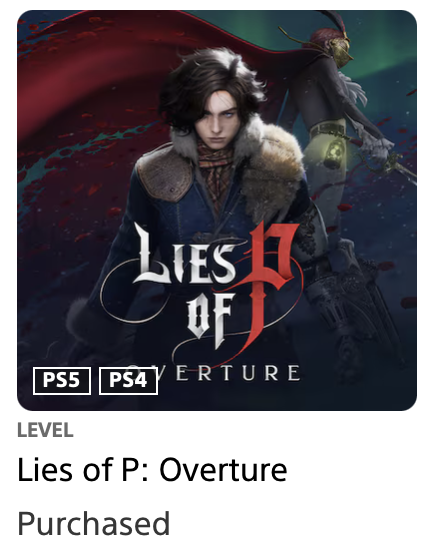Viewport: 436px width, 550px height.
Task: Click the glowing lantern on the belt
Action: (335, 153)
